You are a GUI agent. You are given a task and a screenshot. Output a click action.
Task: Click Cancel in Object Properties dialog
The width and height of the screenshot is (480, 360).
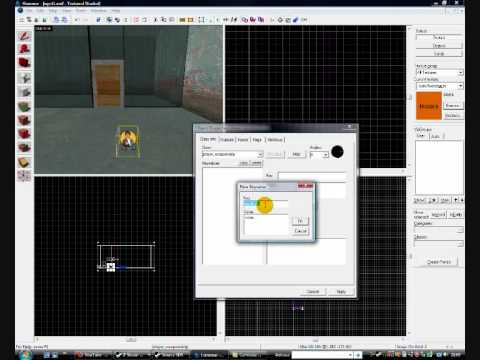313,292
